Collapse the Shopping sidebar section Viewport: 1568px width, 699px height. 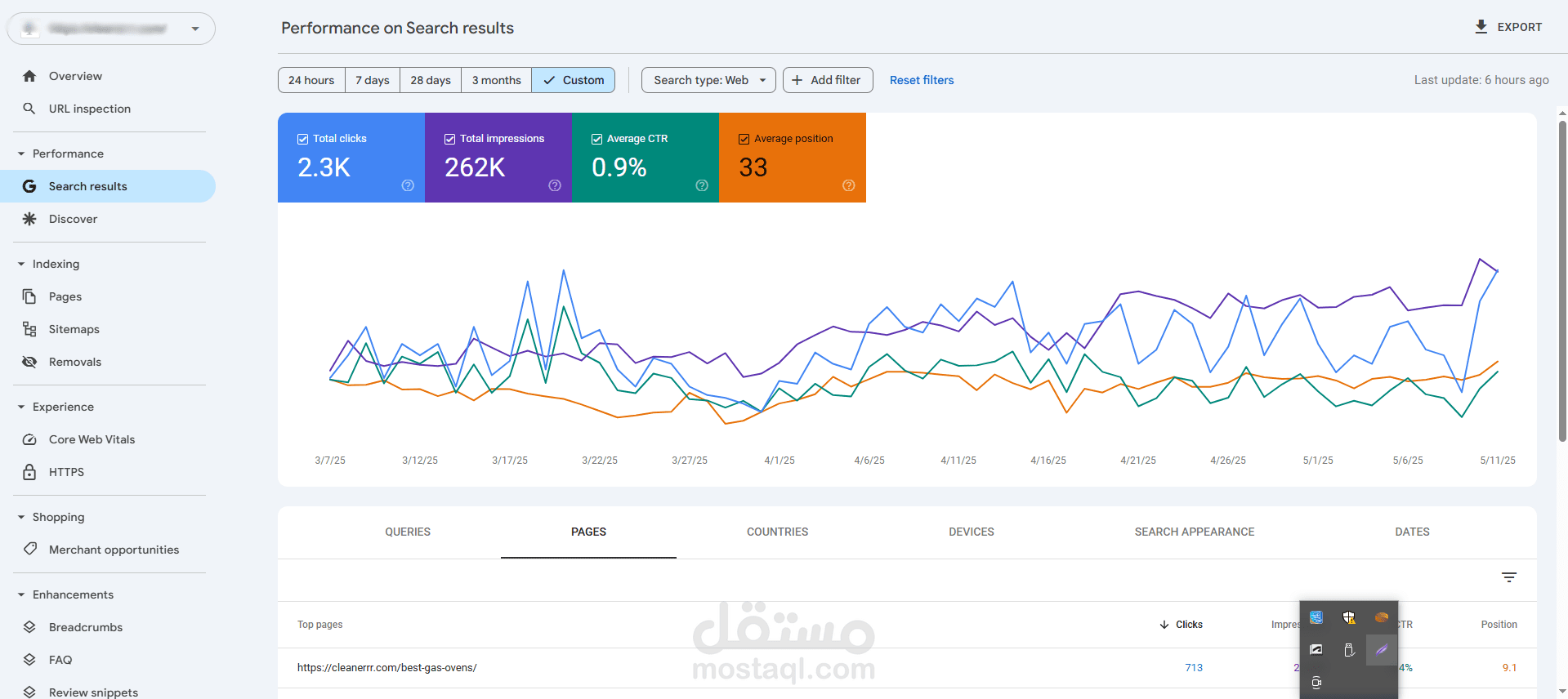pyautogui.click(x=21, y=517)
